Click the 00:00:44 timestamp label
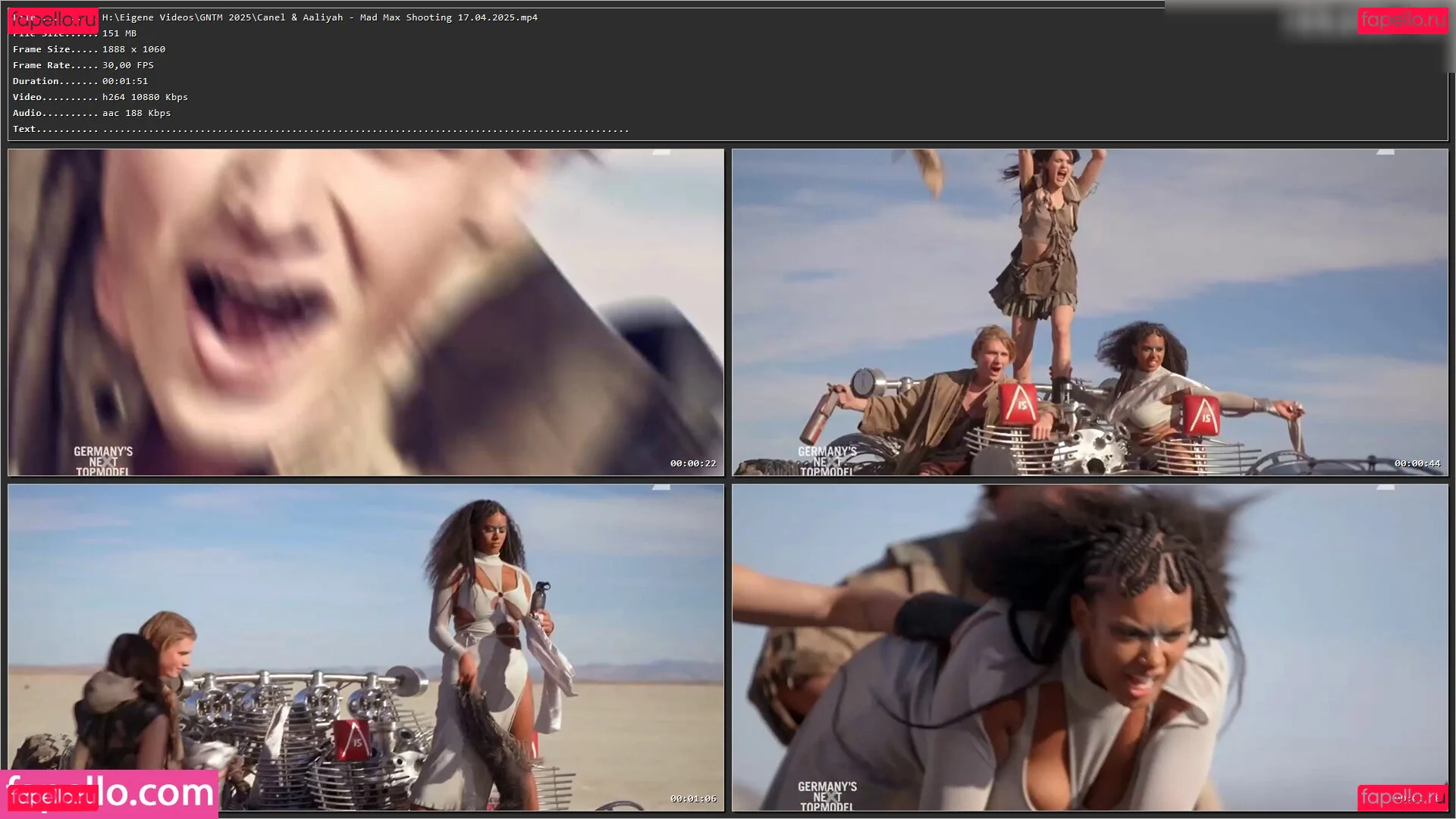Image resolution: width=1456 pixels, height=819 pixels. pyautogui.click(x=1417, y=463)
